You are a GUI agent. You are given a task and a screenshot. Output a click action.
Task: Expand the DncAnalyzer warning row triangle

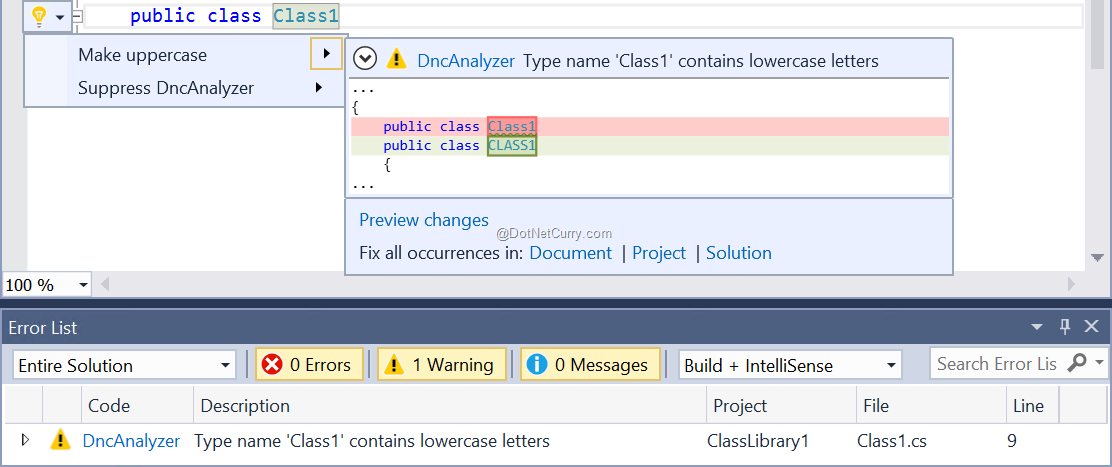point(26,440)
